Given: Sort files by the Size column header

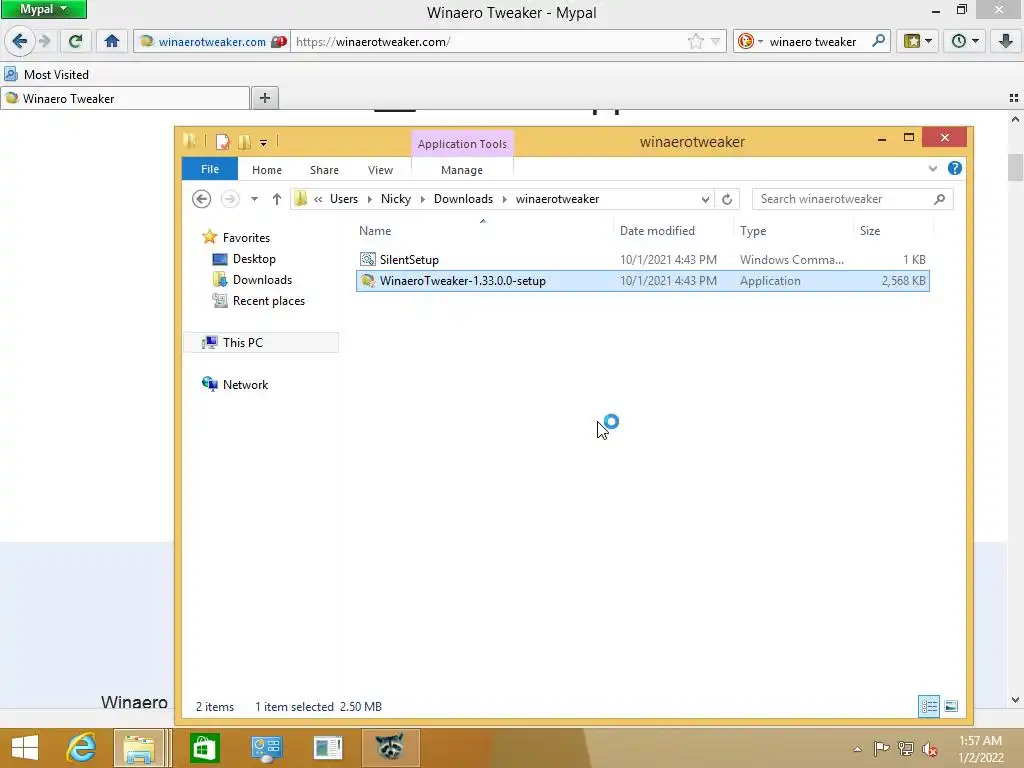Looking at the screenshot, I should pyautogui.click(x=893, y=231).
